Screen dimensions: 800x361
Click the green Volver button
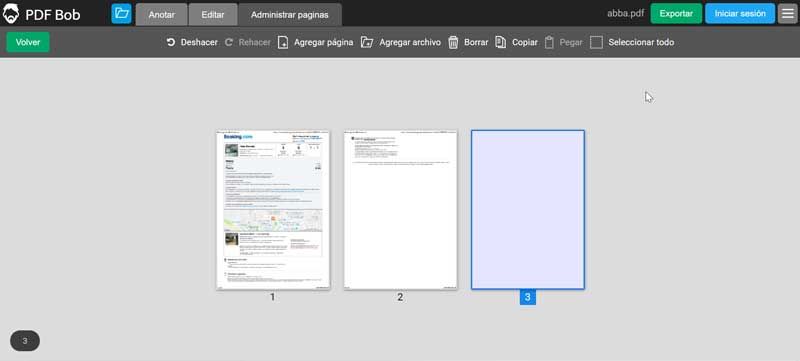tap(28, 42)
